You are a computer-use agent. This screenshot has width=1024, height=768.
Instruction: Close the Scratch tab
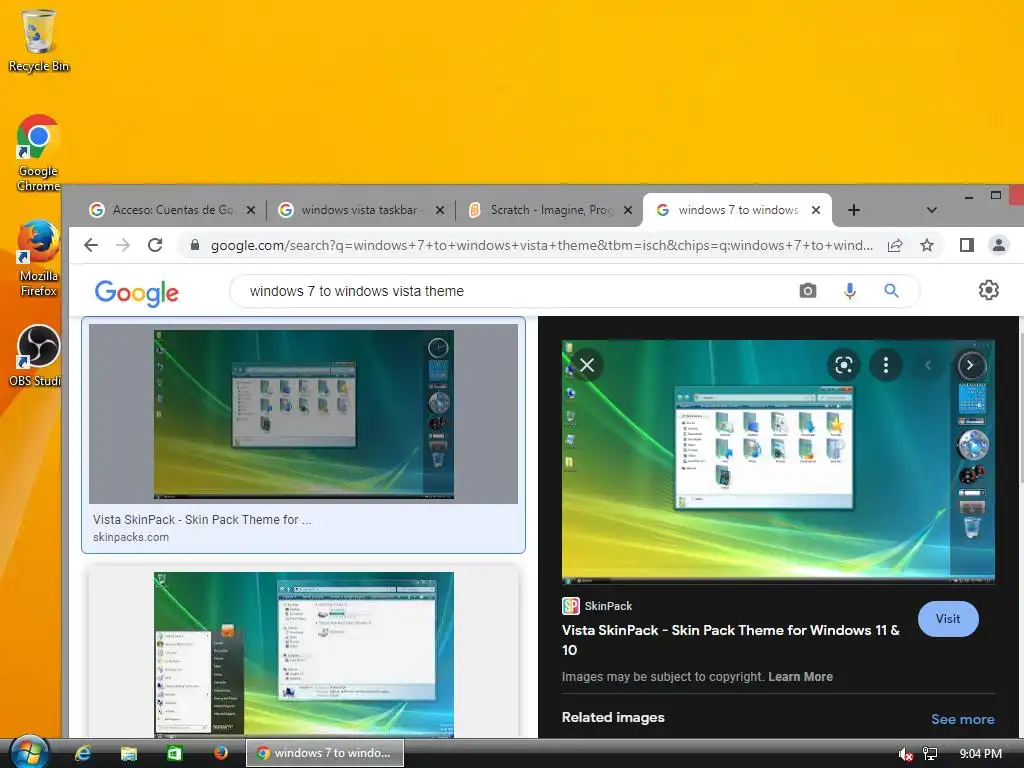[628, 210]
